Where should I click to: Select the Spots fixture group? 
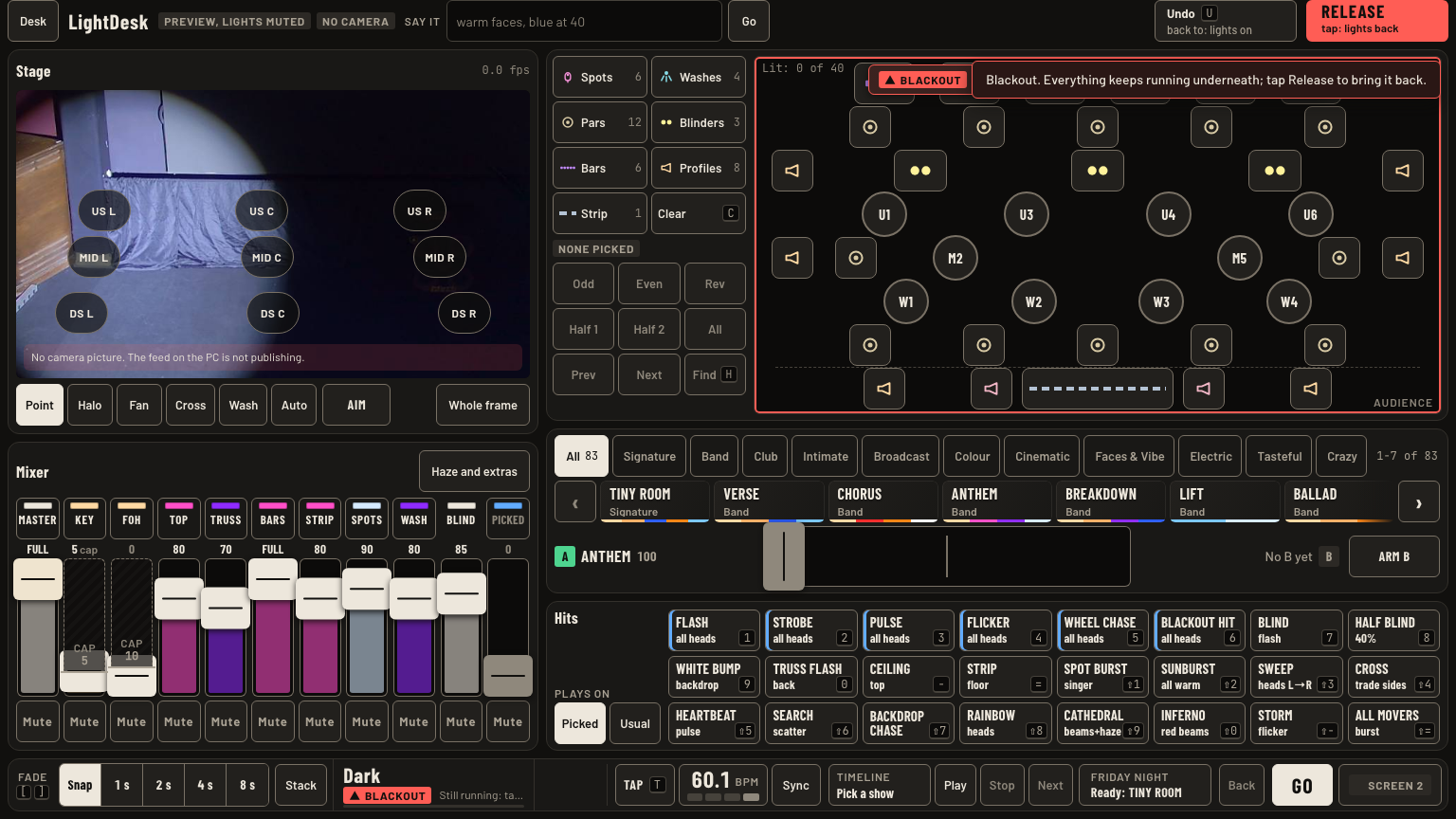(600, 78)
